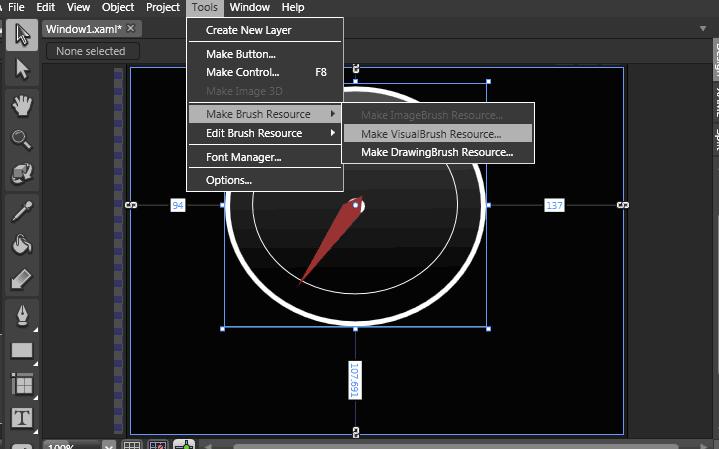Toggle the show grid icon
Screen dimensions: 719x449
(x=132, y=445)
